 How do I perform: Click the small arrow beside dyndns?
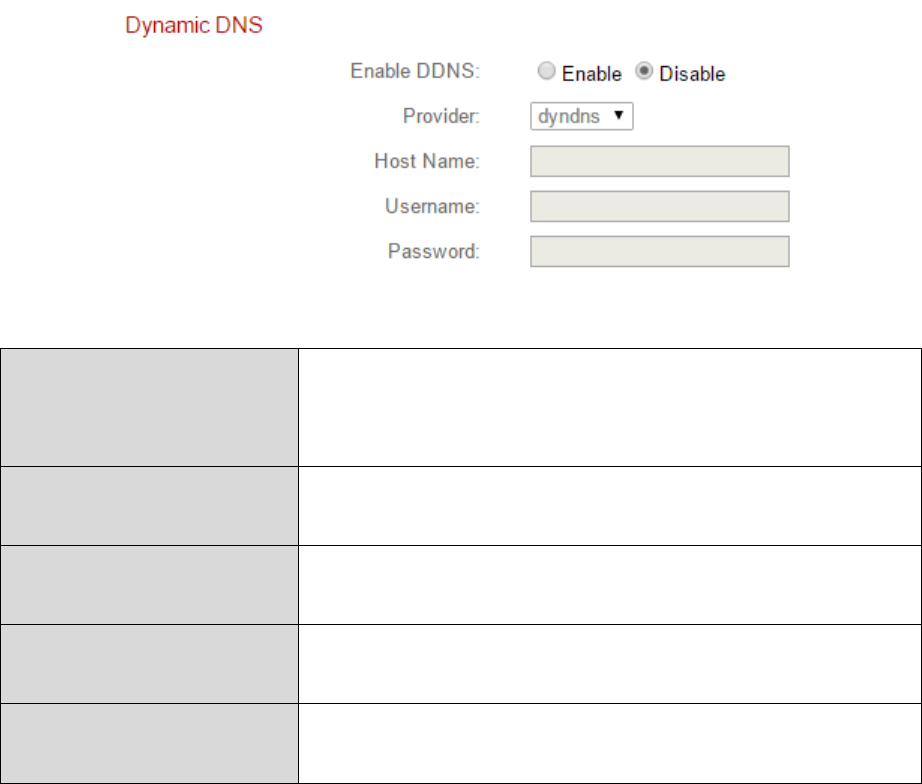pos(619,116)
